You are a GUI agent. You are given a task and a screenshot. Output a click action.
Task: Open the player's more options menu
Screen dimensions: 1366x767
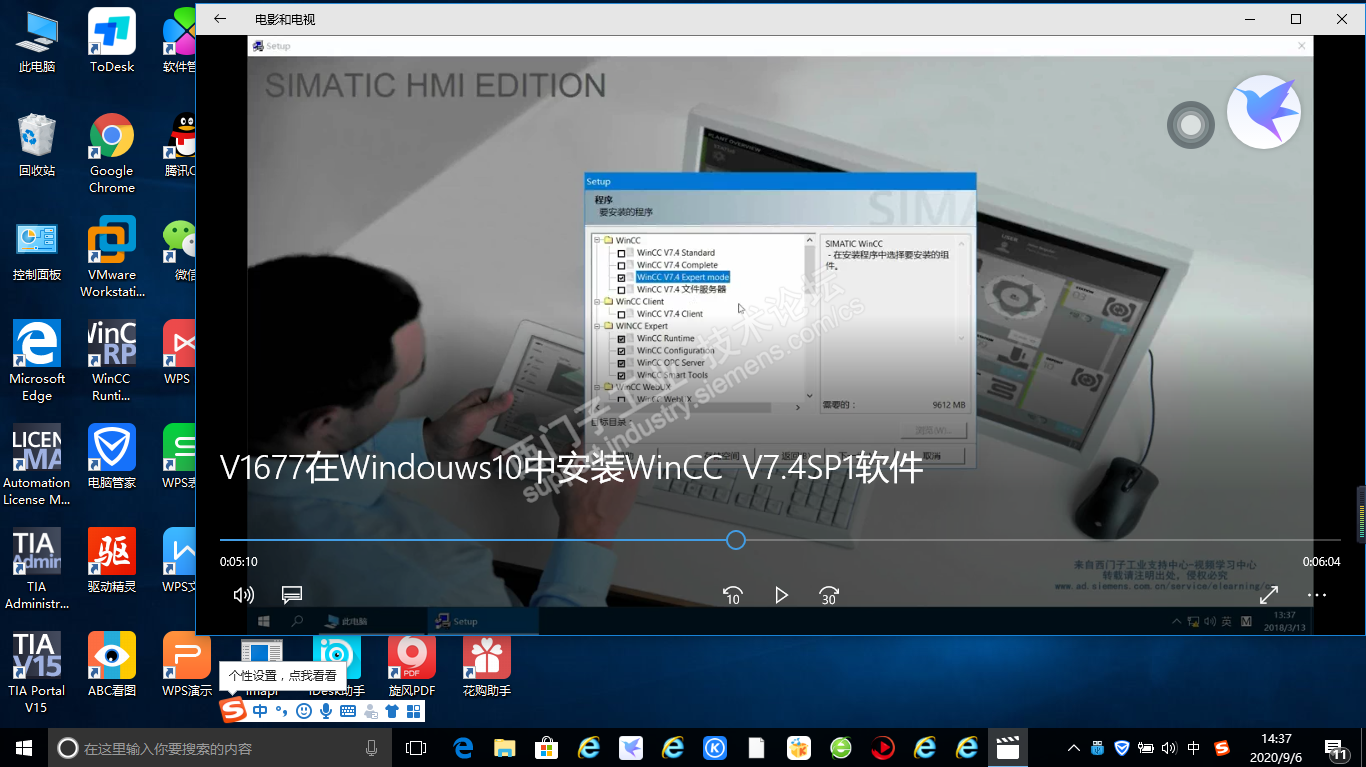tap(1317, 595)
